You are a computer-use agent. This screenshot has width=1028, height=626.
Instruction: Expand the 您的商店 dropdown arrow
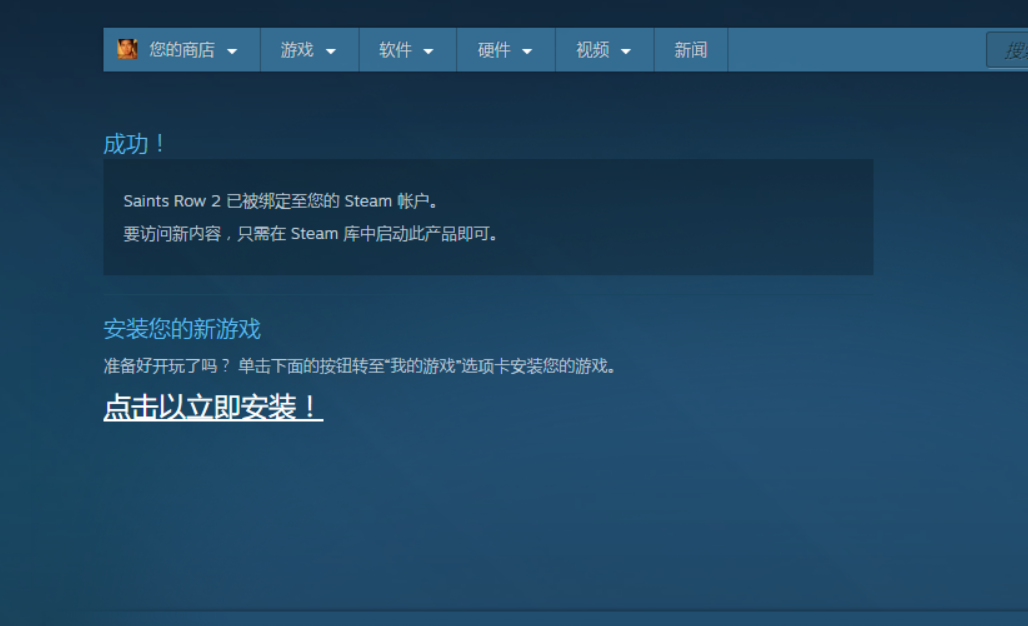point(232,51)
